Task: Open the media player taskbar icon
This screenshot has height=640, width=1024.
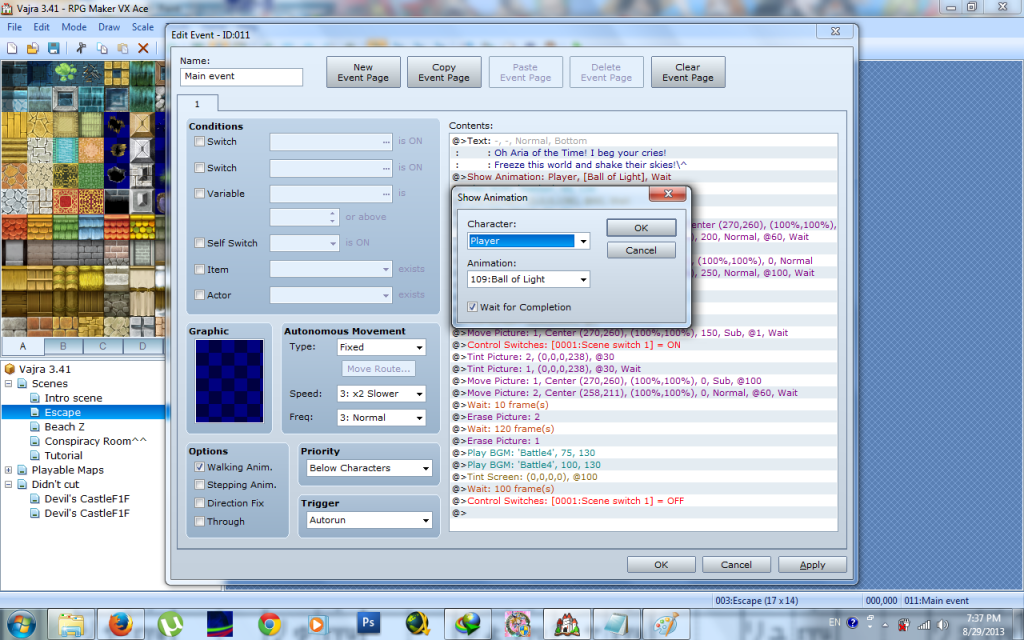Action: pyautogui.click(x=317, y=624)
